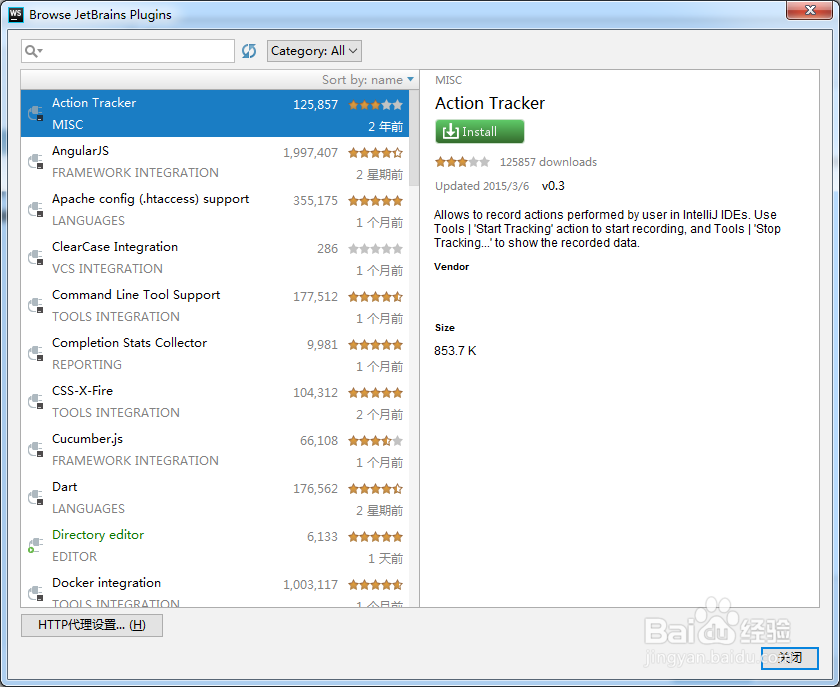Select the AngularJS plugin row
840x687 pixels.
tap(215, 161)
